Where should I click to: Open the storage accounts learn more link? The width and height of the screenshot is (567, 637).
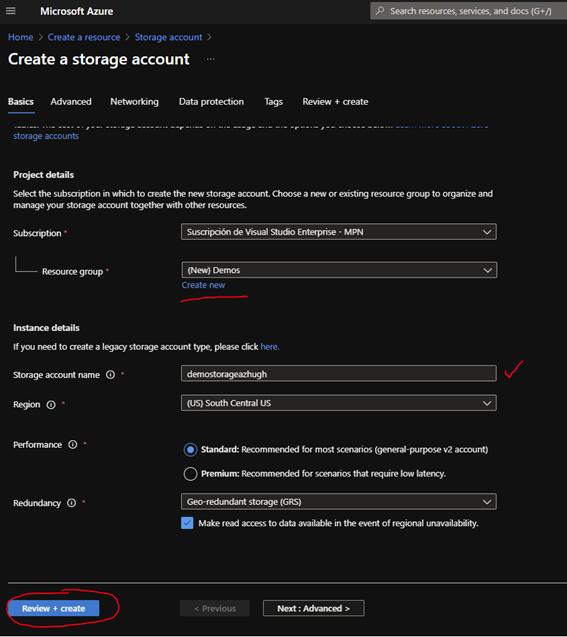pyautogui.click(x=46, y=136)
